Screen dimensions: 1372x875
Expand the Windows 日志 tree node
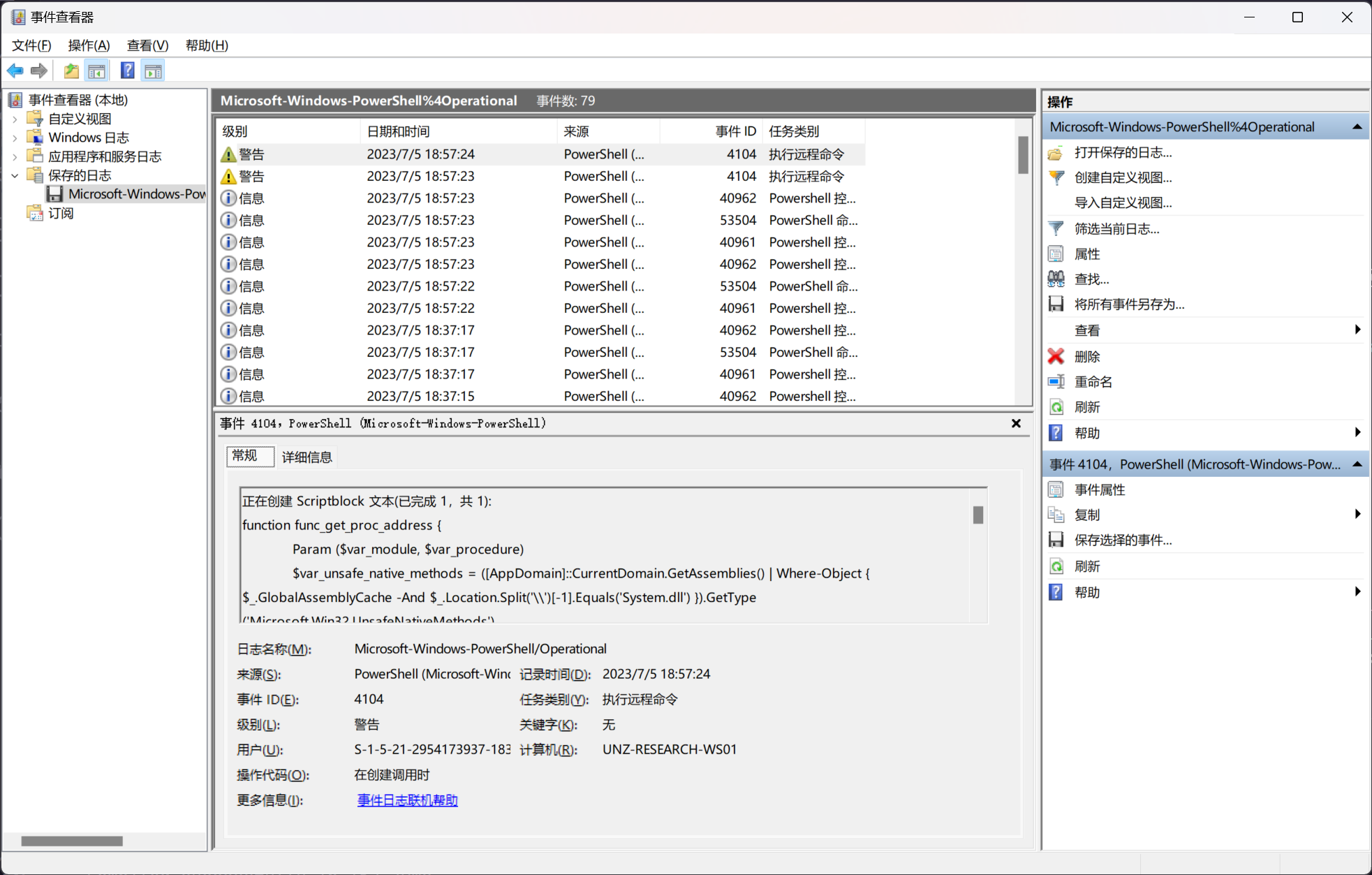pyautogui.click(x=15, y=138)
